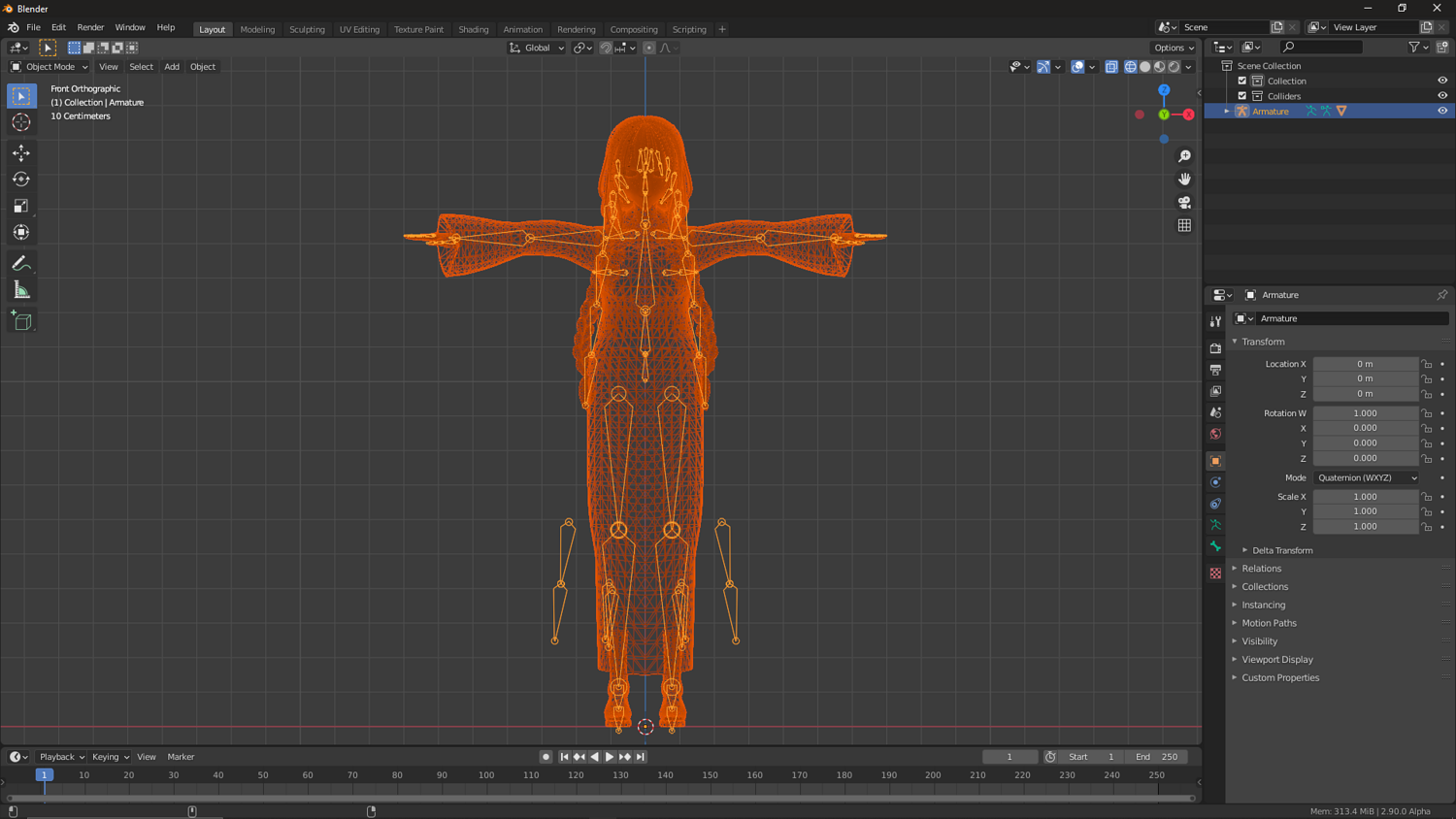The image size is (1456, 819).
Task: Open the Sculpting workspace tab
Action: 307,29
